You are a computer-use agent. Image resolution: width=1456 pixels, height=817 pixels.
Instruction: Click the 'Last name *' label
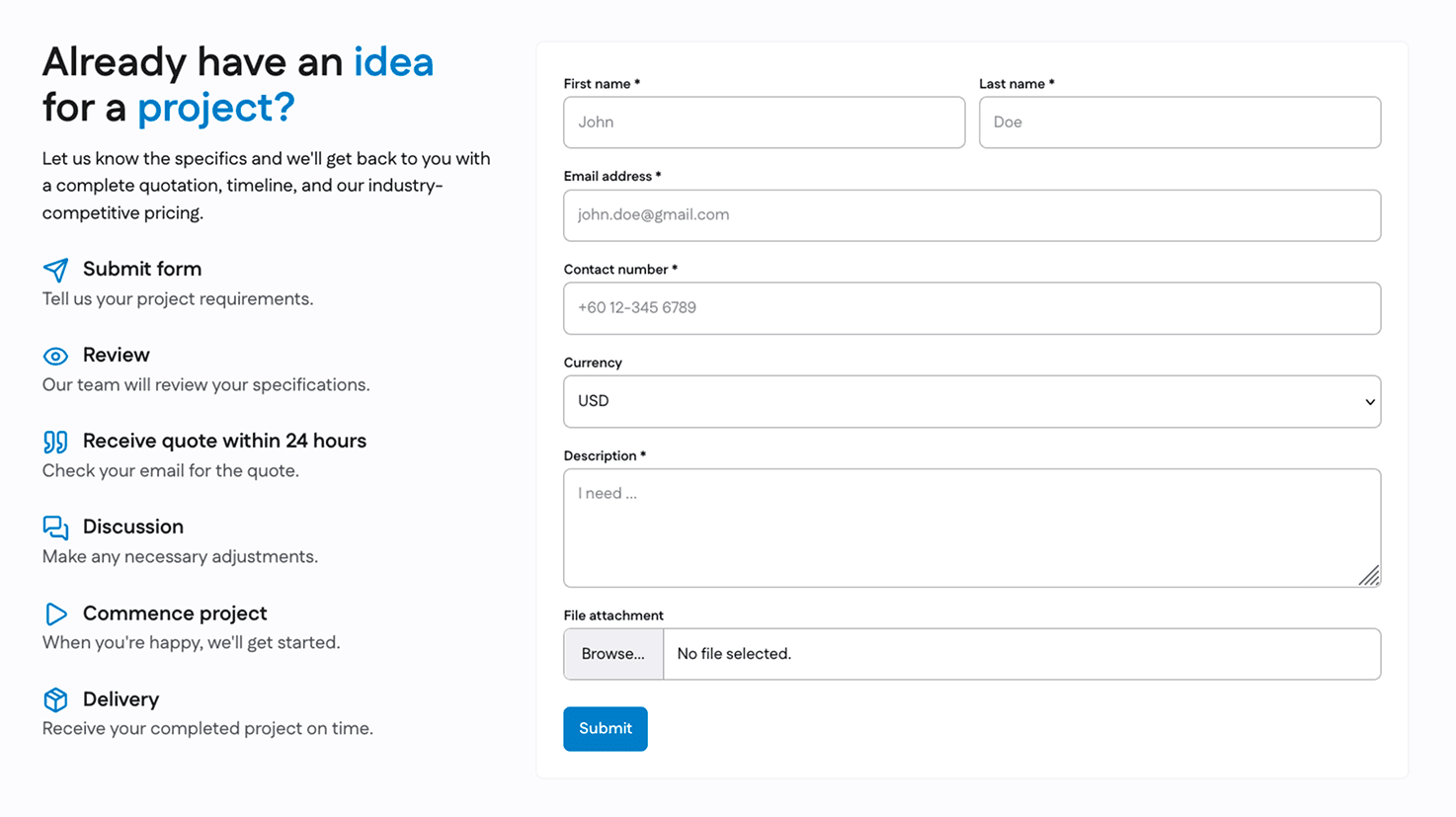pyautogui.click(x=1016, y=84)
